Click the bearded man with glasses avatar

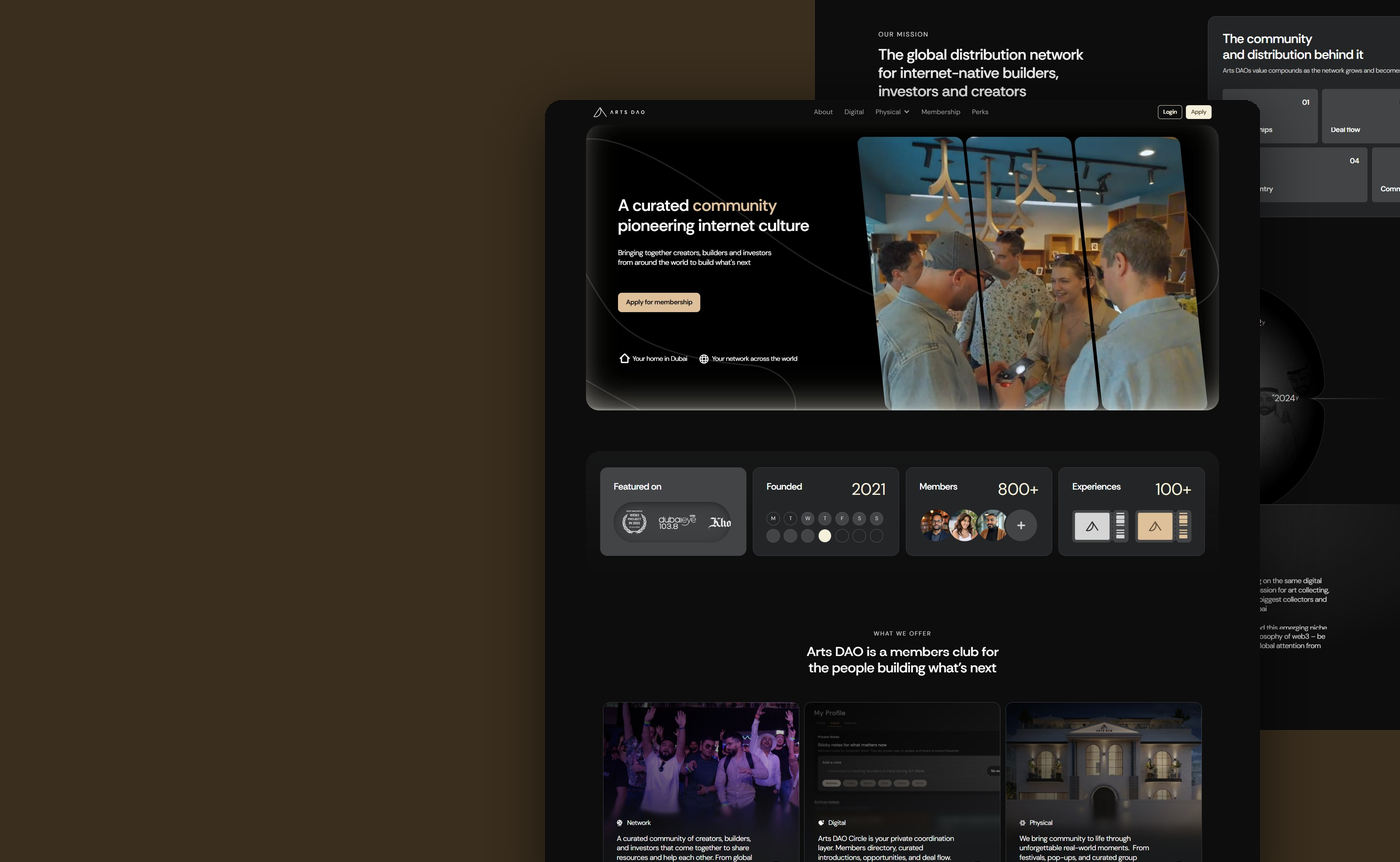click(935, 525)
